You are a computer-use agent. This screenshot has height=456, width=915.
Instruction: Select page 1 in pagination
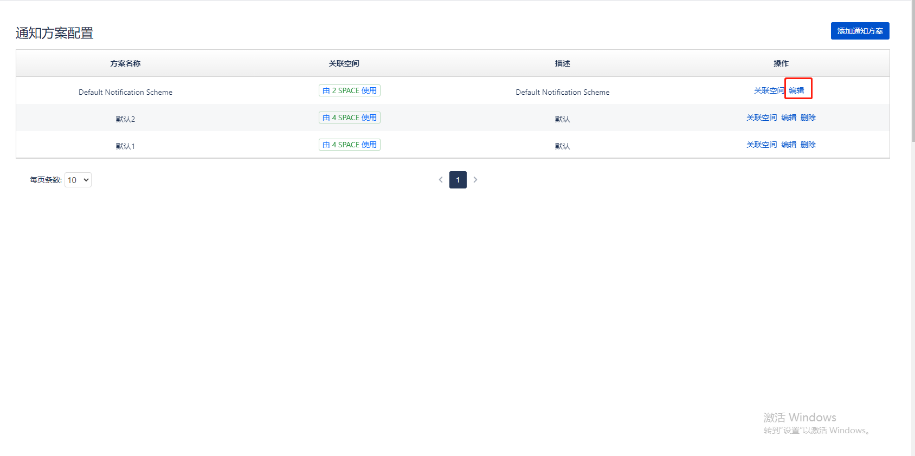click(x=458, y=180)
